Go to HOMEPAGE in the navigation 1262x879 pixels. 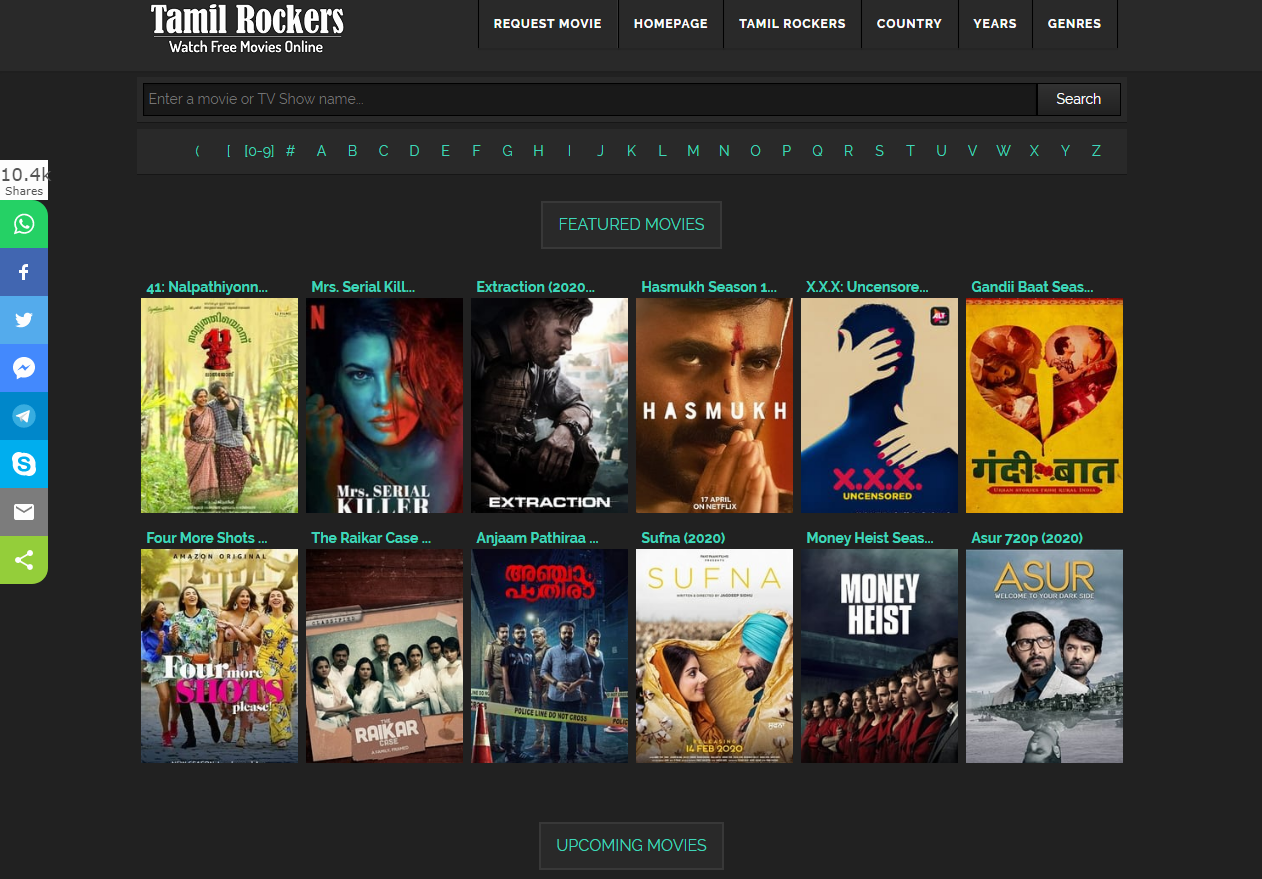point(671,23)
